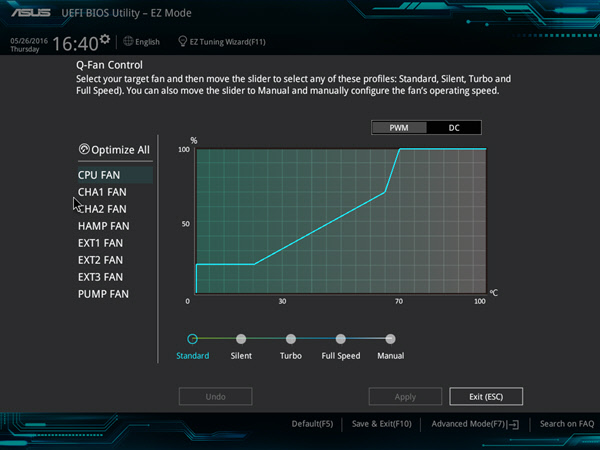This screenshot has width=600, height=450.
Task: Click the Undo button
Action: 215,396
